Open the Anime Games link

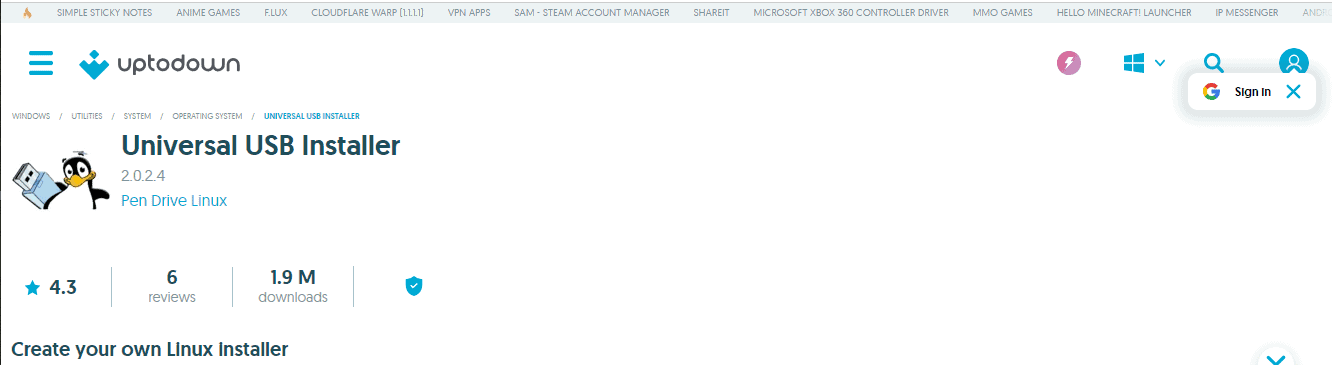coord(208,12)
